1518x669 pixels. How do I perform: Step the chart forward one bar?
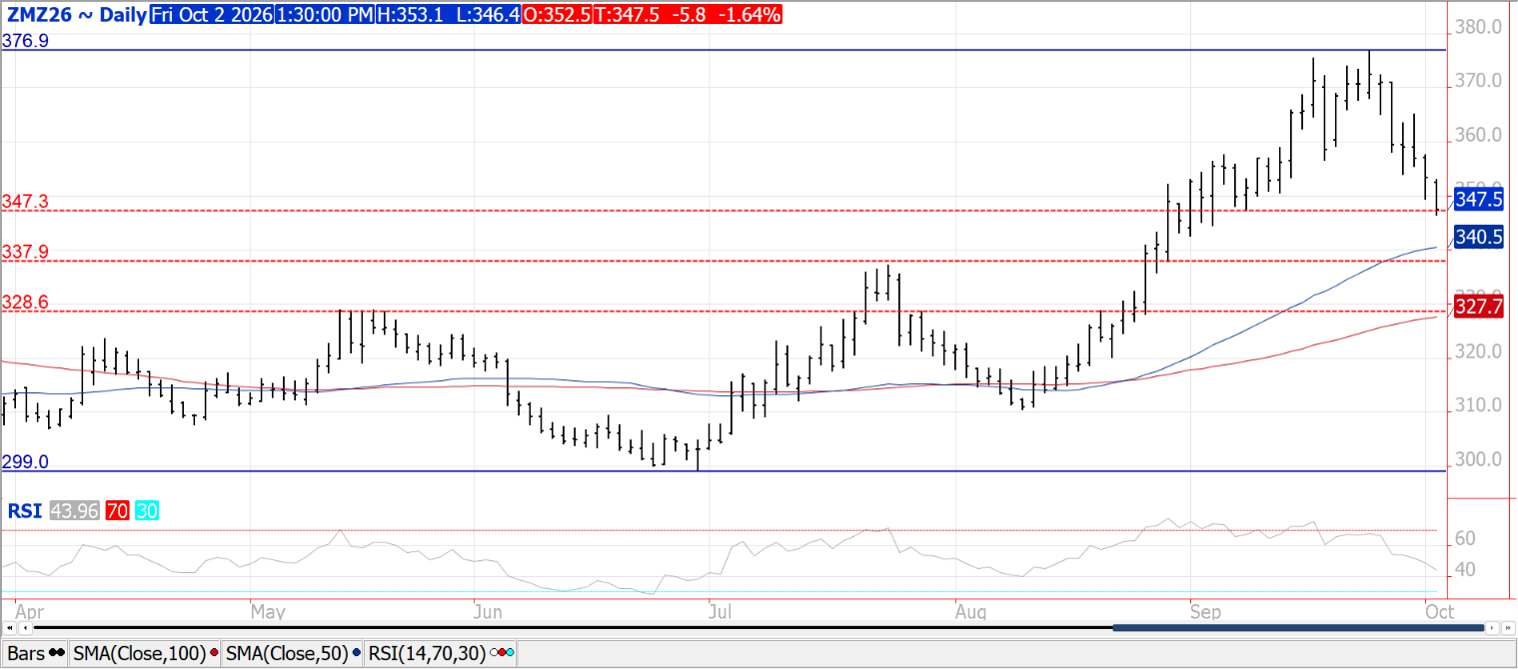1493,628
